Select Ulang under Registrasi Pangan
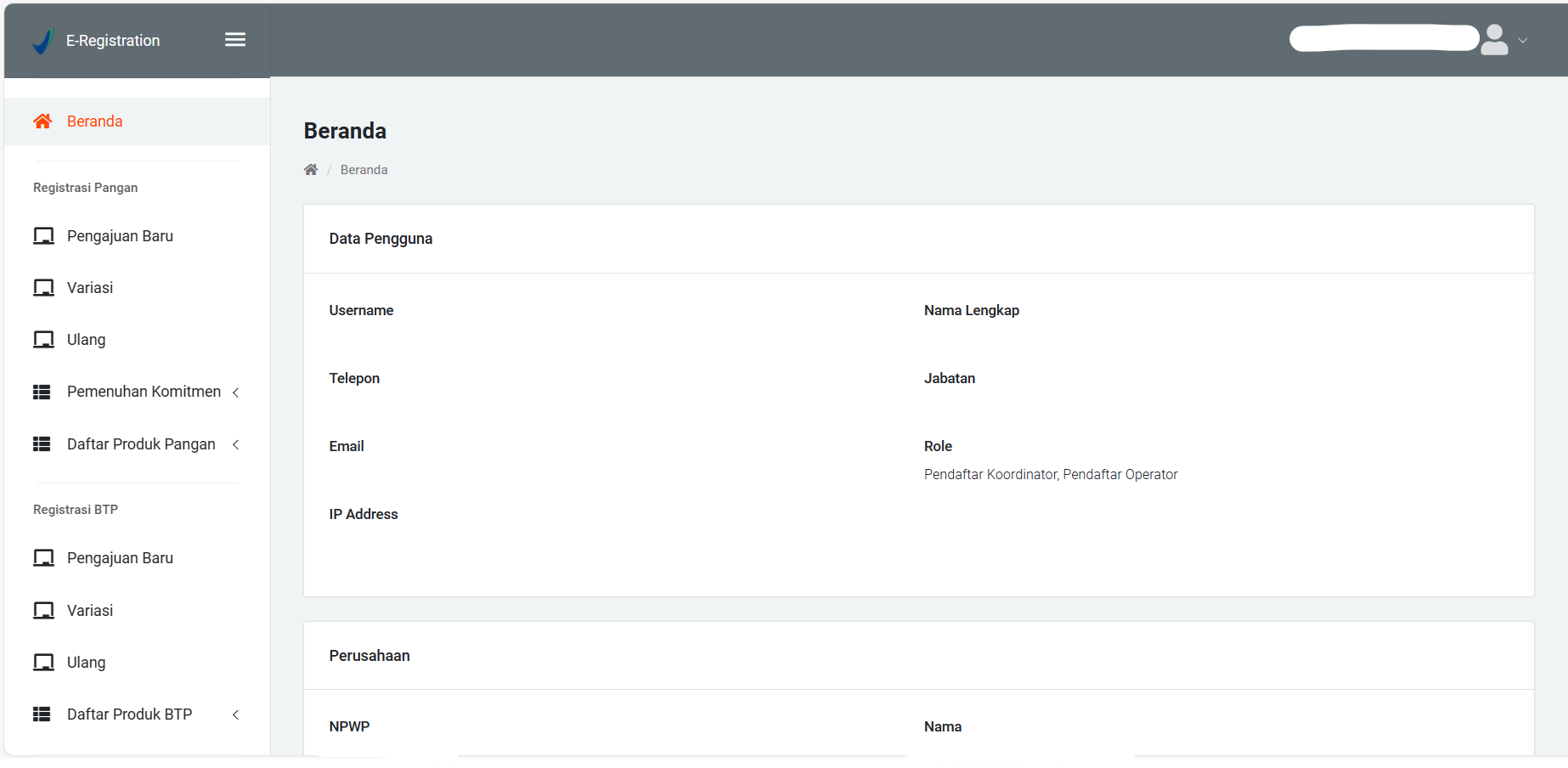 coord(86,340)
